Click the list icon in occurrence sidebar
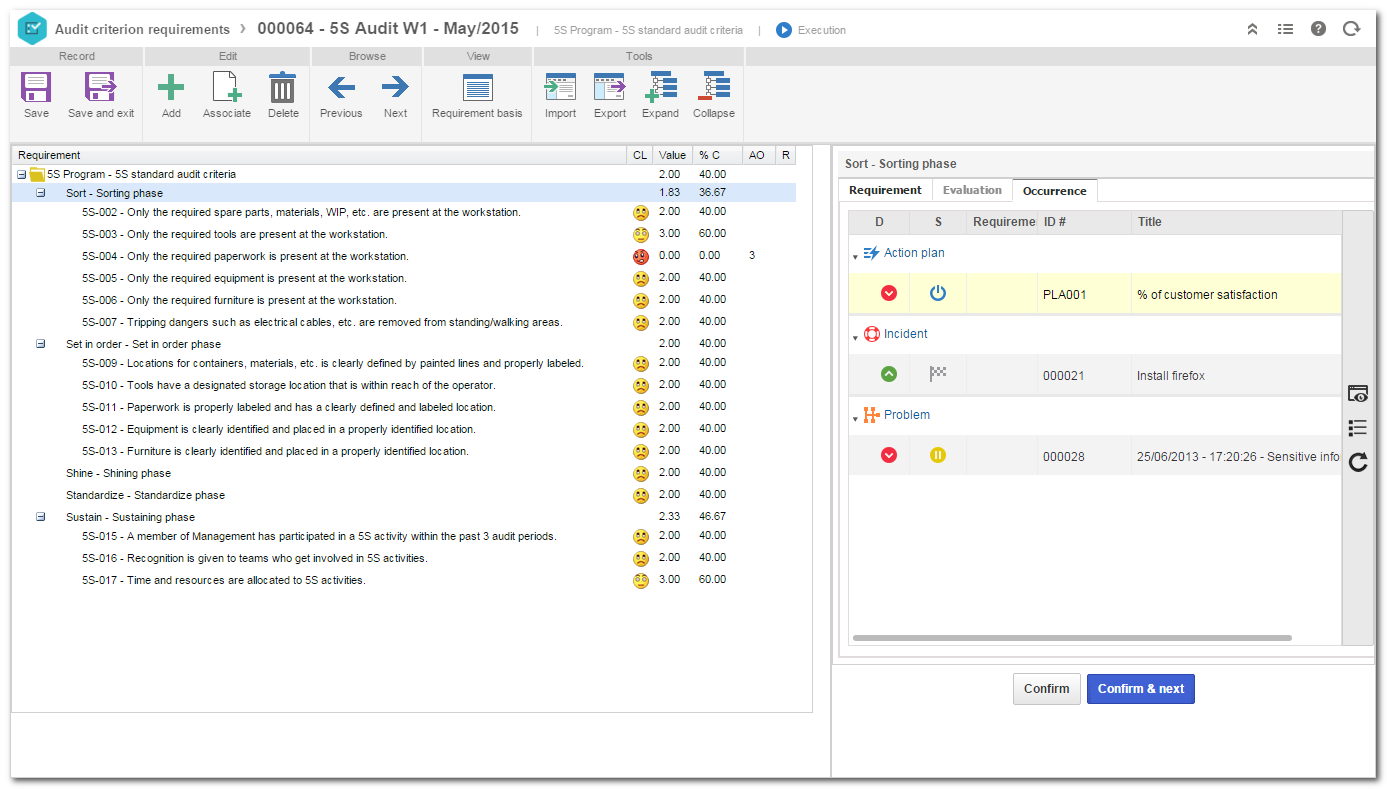The height and width of the screenshot is (789, 1387). point(1357,428)
